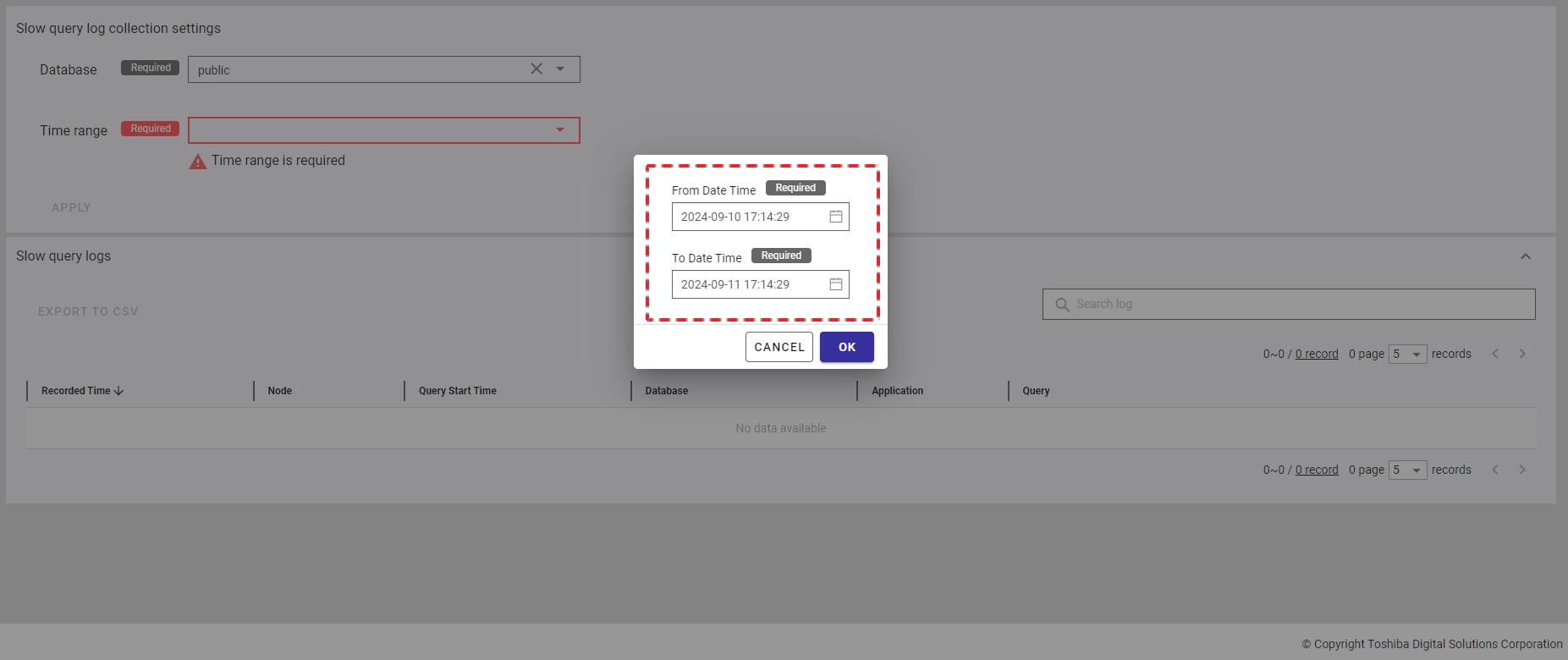The image size is (1568, 660).
Task: Collapse the Slow query logs panel
Action: point(1526,256)
